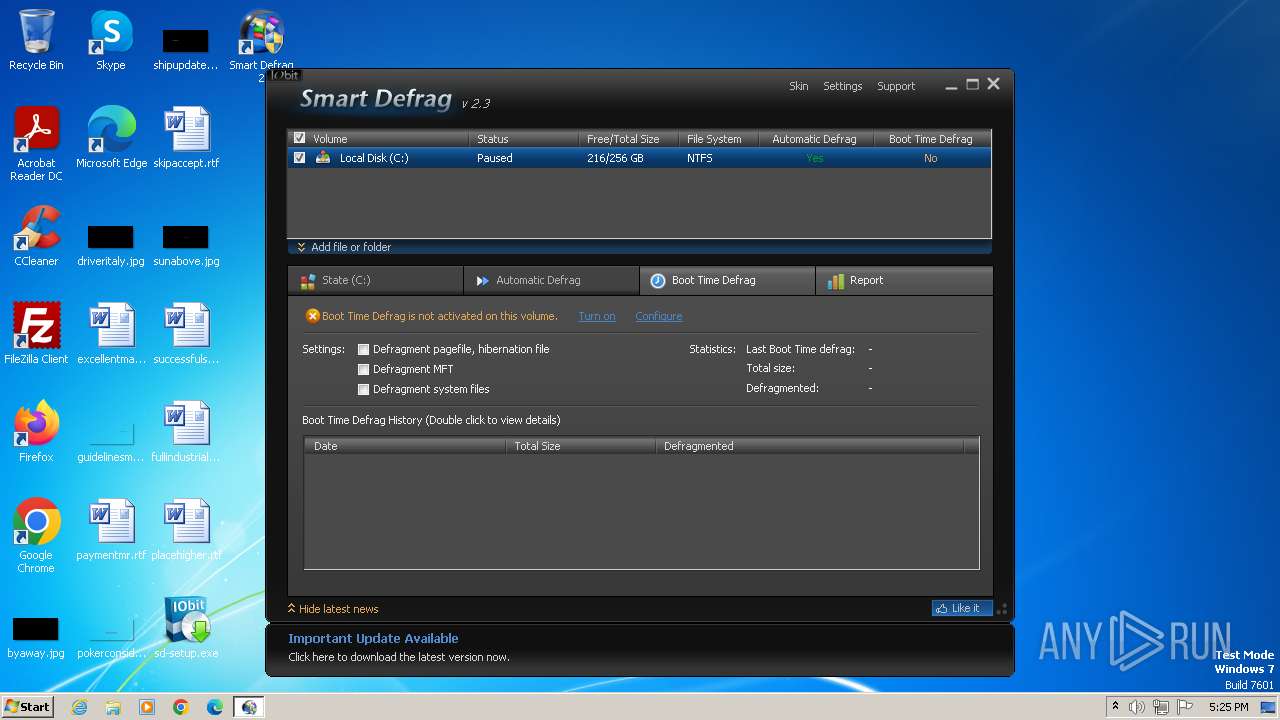This screenshot has height=720, width=1280.
Task: Open sd-setup.exe installer icon
Action: pyautogui.click(x=186, y=627)
